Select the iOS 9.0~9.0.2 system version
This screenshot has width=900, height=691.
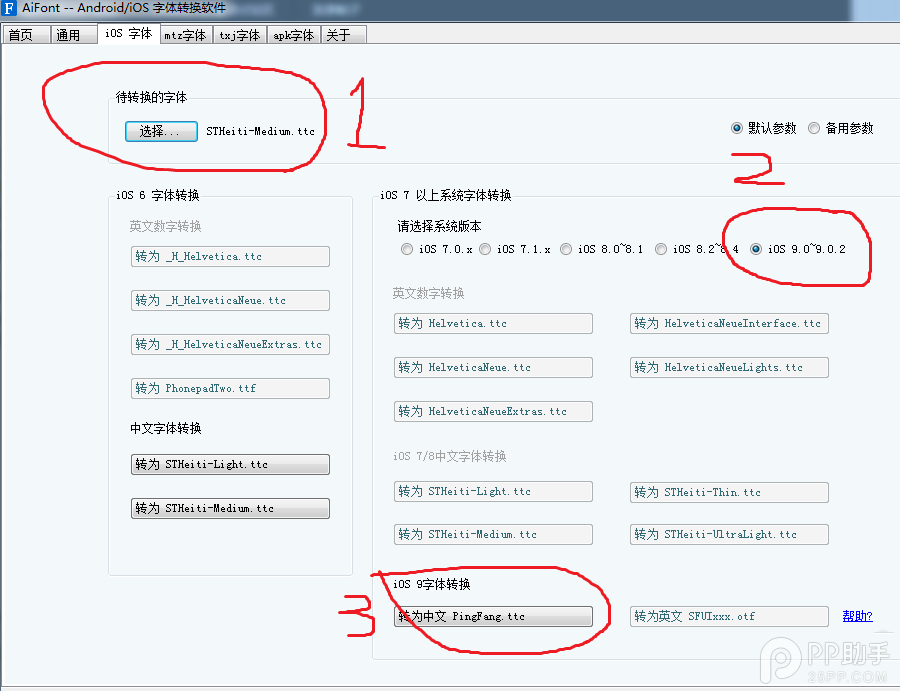pyautogui.click(x=757, y=249)
